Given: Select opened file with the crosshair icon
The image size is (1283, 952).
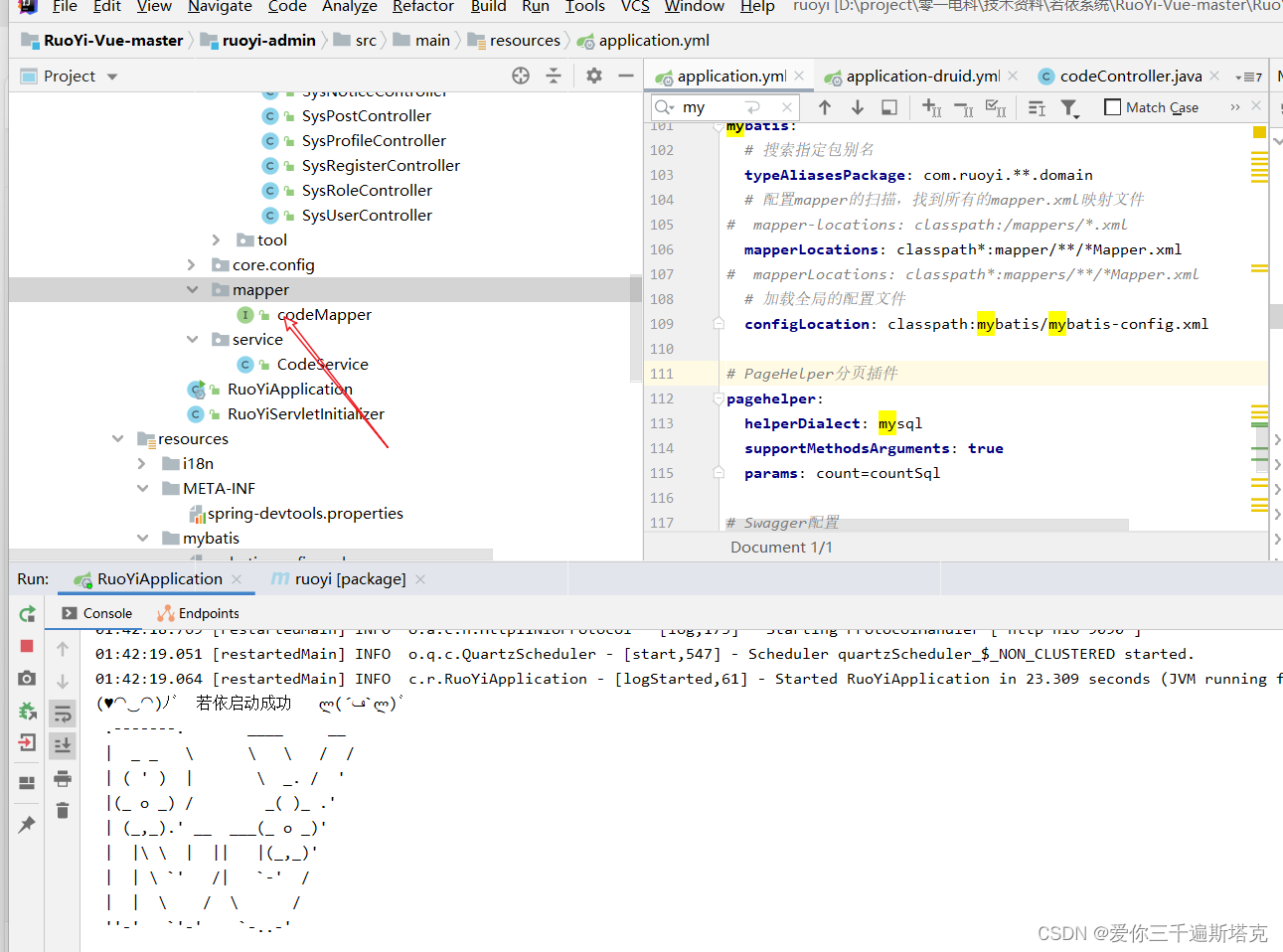Looking at the screenshot, I should tap(520, 76).
